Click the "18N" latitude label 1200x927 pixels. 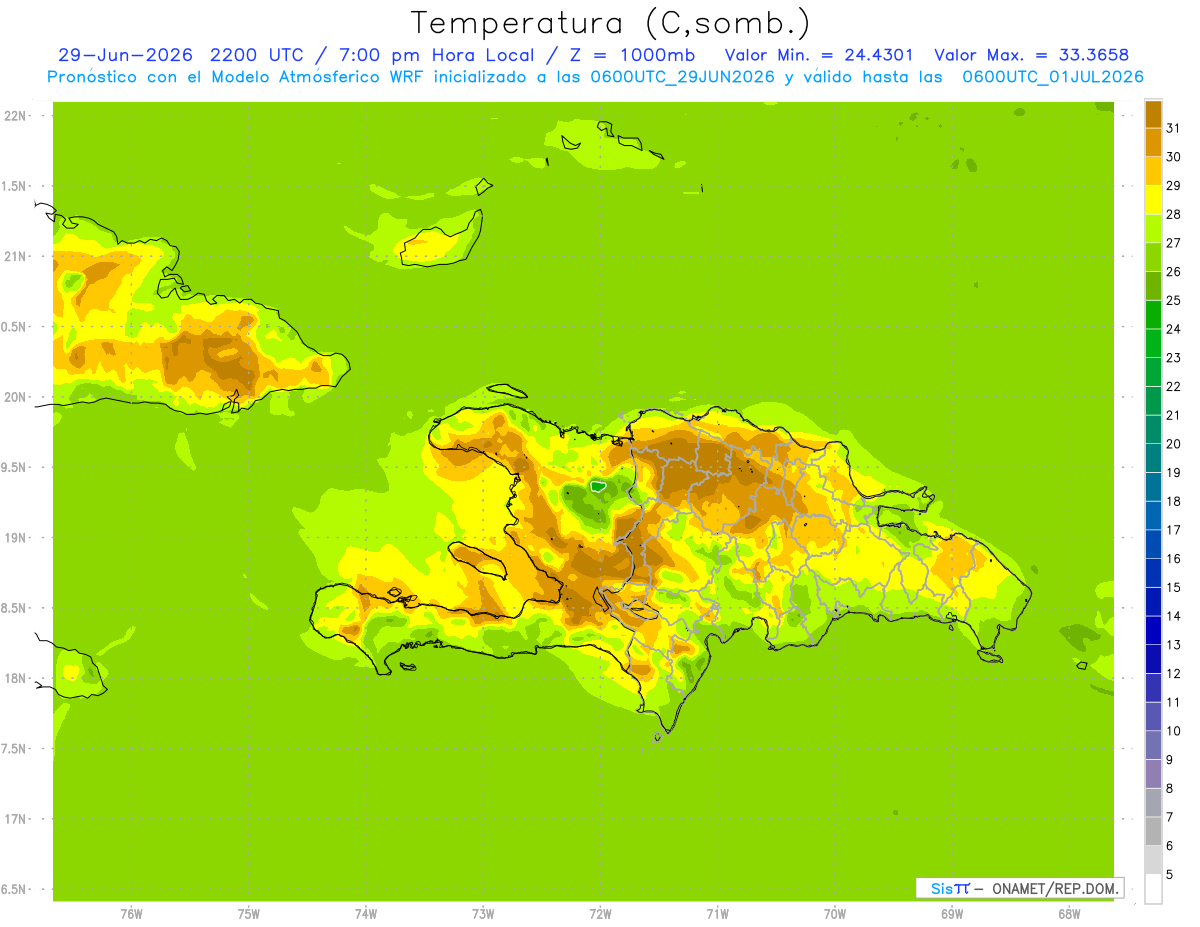[15, 678]
